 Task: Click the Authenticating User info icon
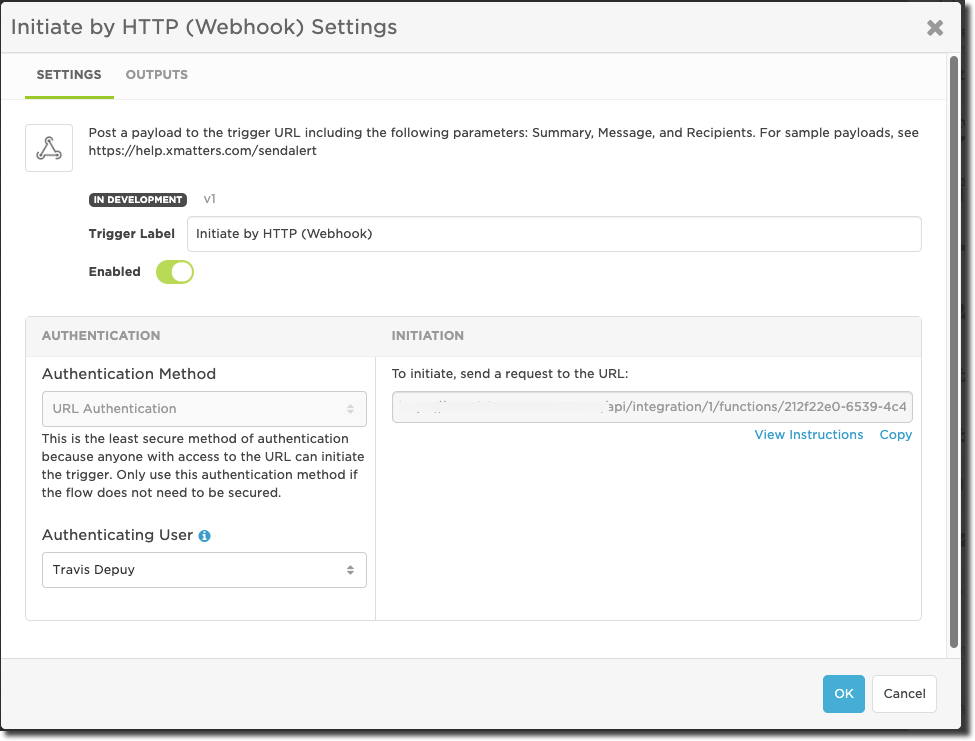[205, 536]
